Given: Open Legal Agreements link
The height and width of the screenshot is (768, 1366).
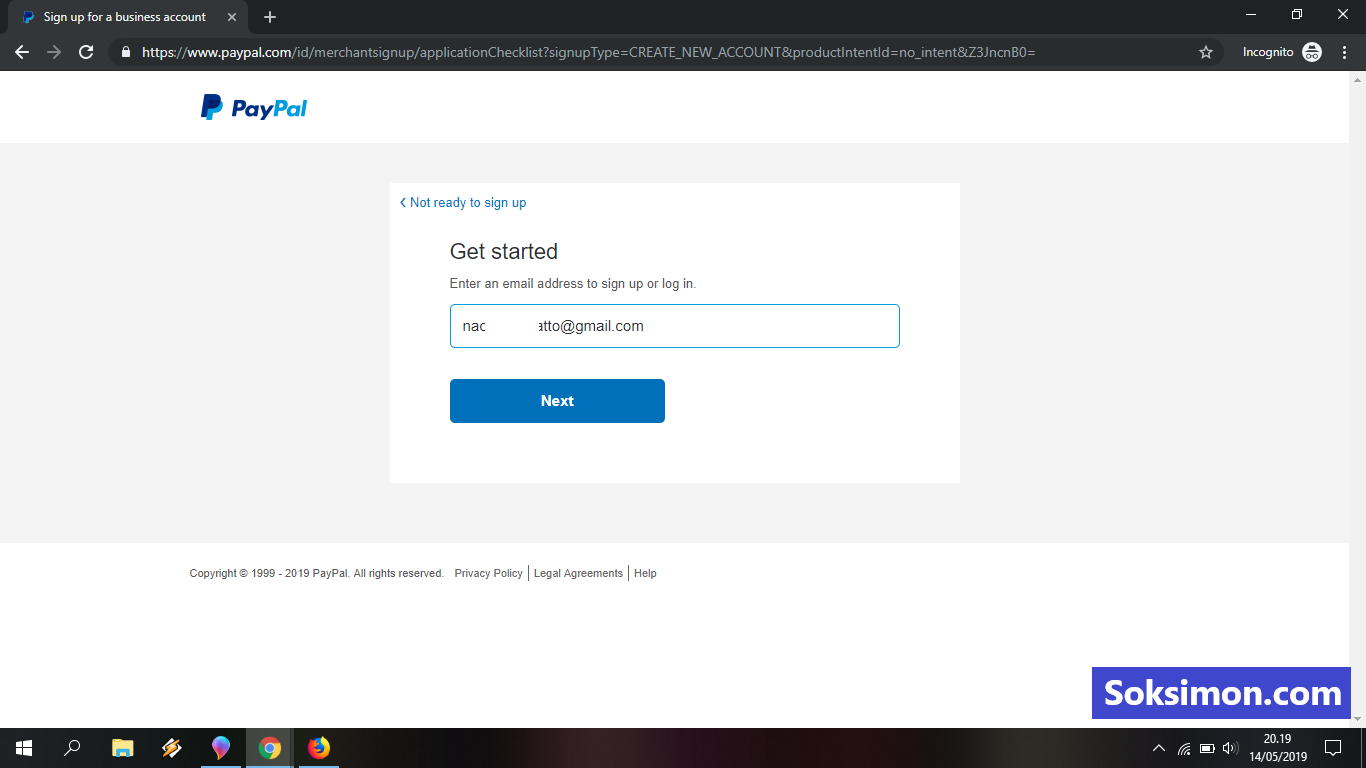Looking at the screenshot, I should tap(578, 573).
